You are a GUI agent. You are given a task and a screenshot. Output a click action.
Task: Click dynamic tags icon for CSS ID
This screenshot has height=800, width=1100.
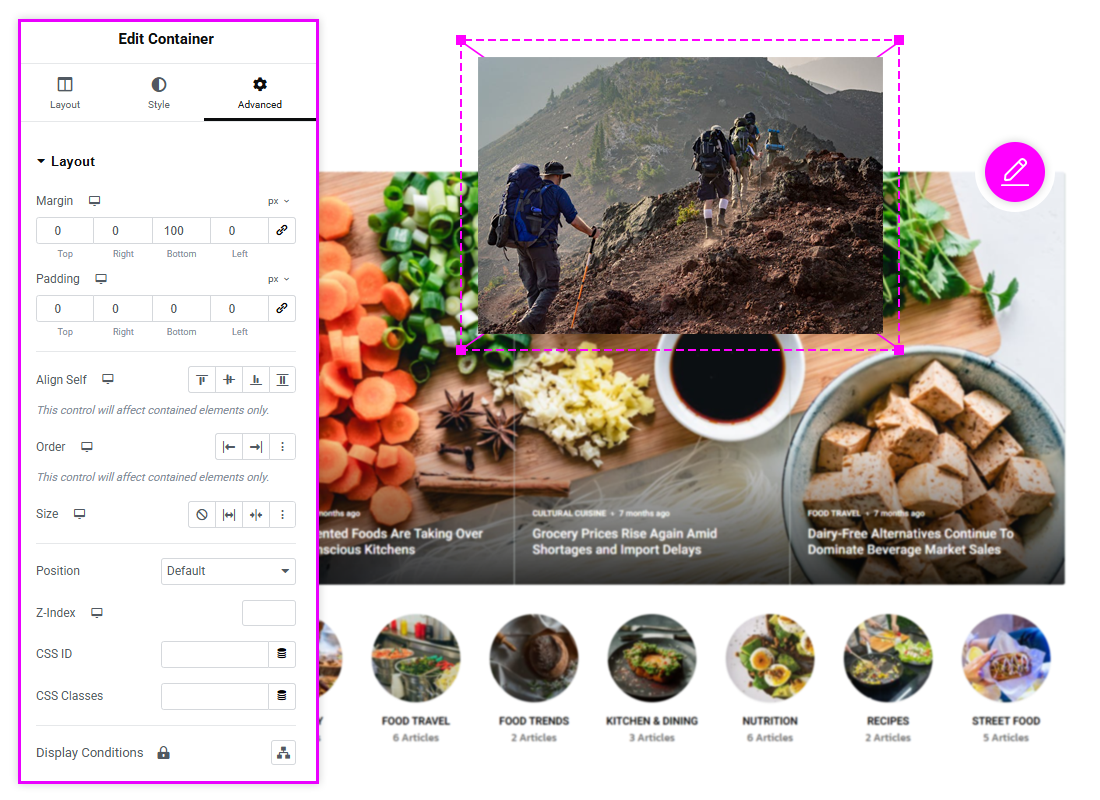click(282, 654)
